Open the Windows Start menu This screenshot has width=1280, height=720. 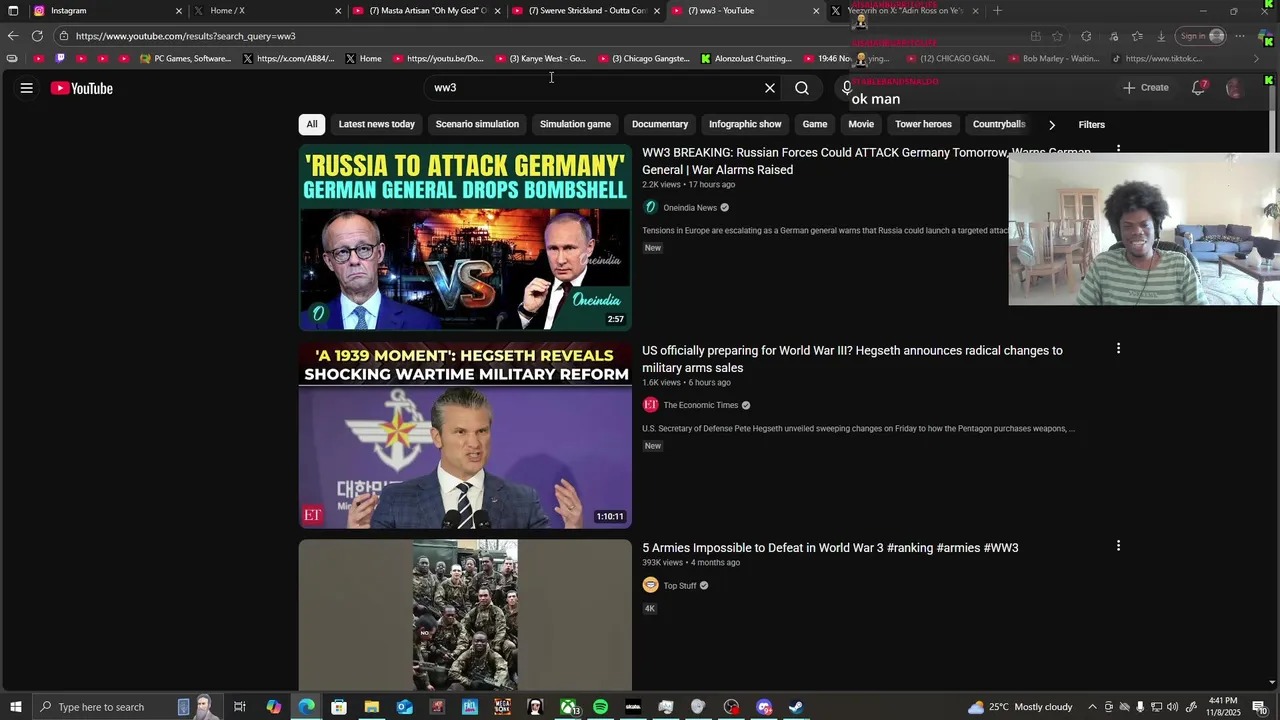15,707
